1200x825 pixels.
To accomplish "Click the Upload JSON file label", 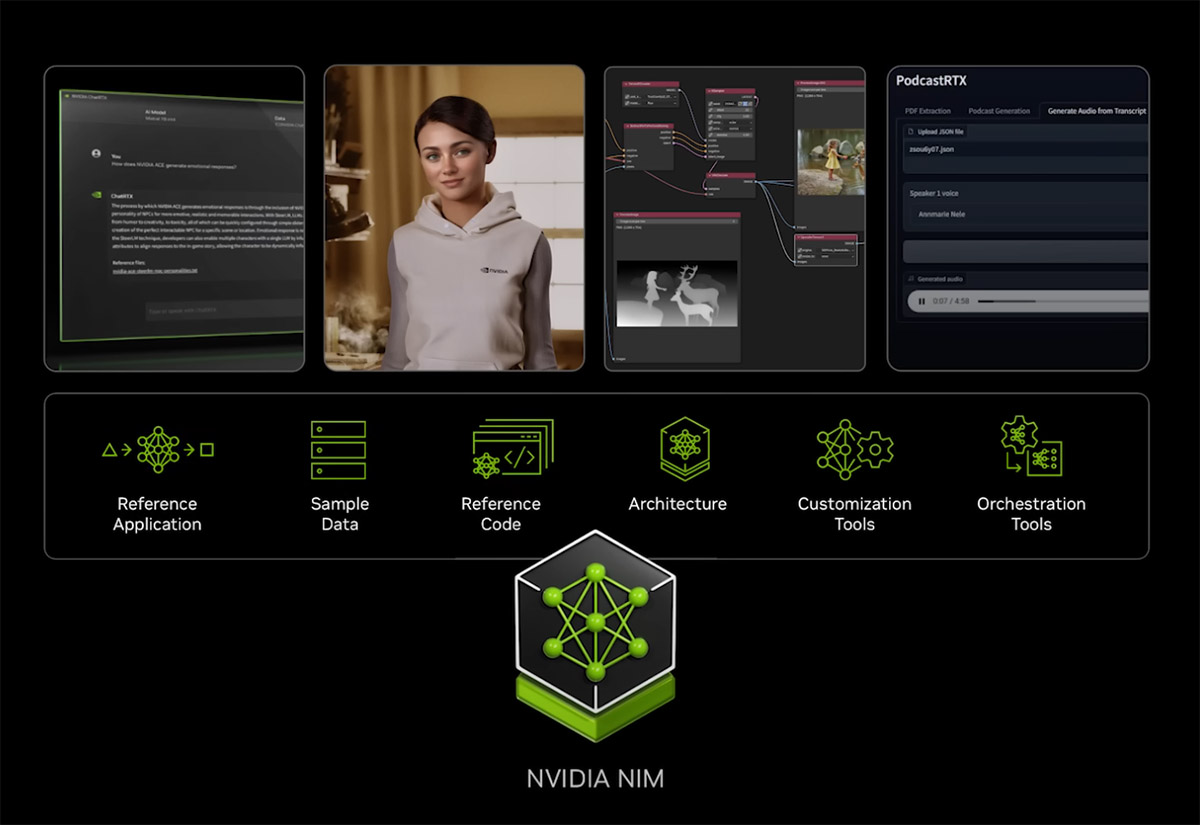I will [x=941, y=132].
